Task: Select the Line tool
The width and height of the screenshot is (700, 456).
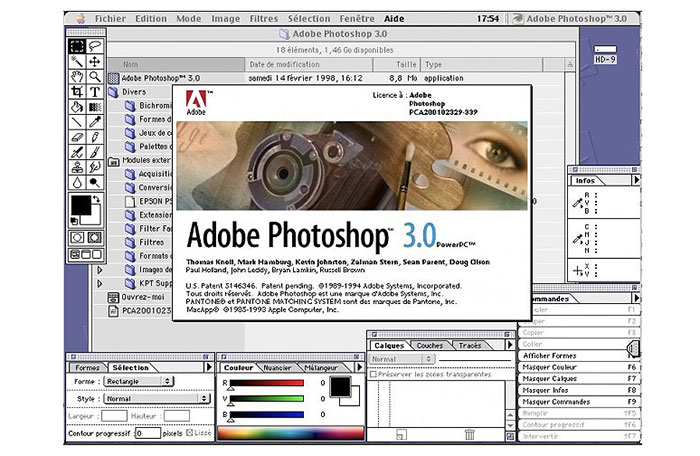Action: click(77, 122)
